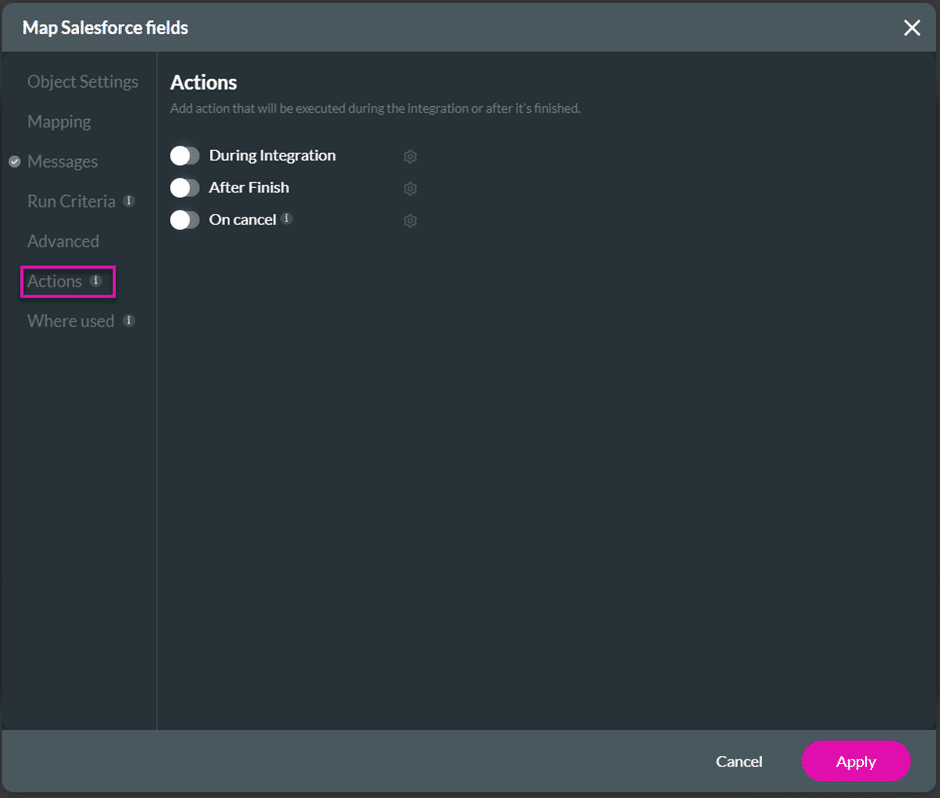Screen dimensions: 940x798
Task: Click Cancel to discard changes
Action: pyautogui.click(x=739, y=762)
